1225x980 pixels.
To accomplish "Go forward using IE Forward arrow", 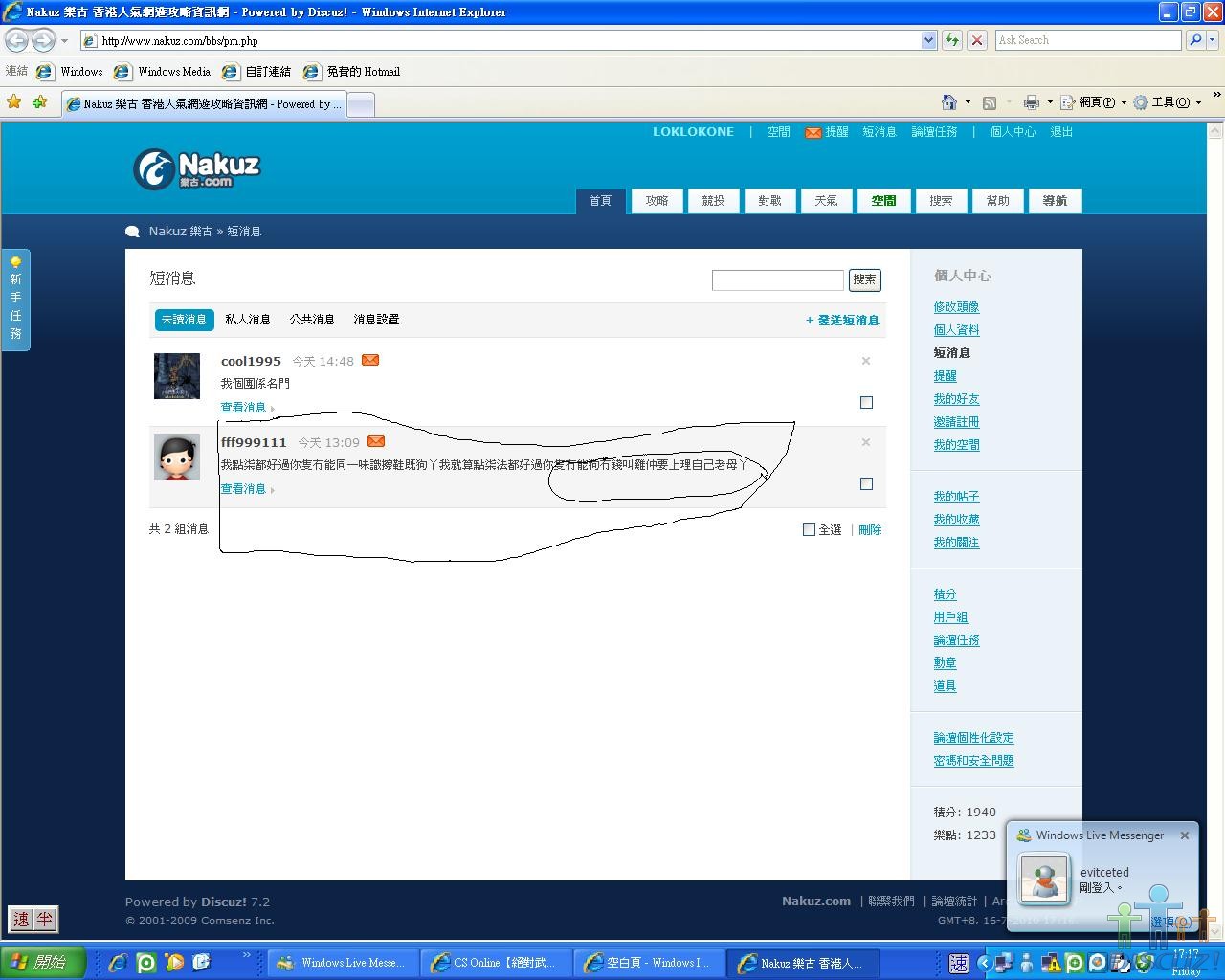I will click(x=43, y=40).
